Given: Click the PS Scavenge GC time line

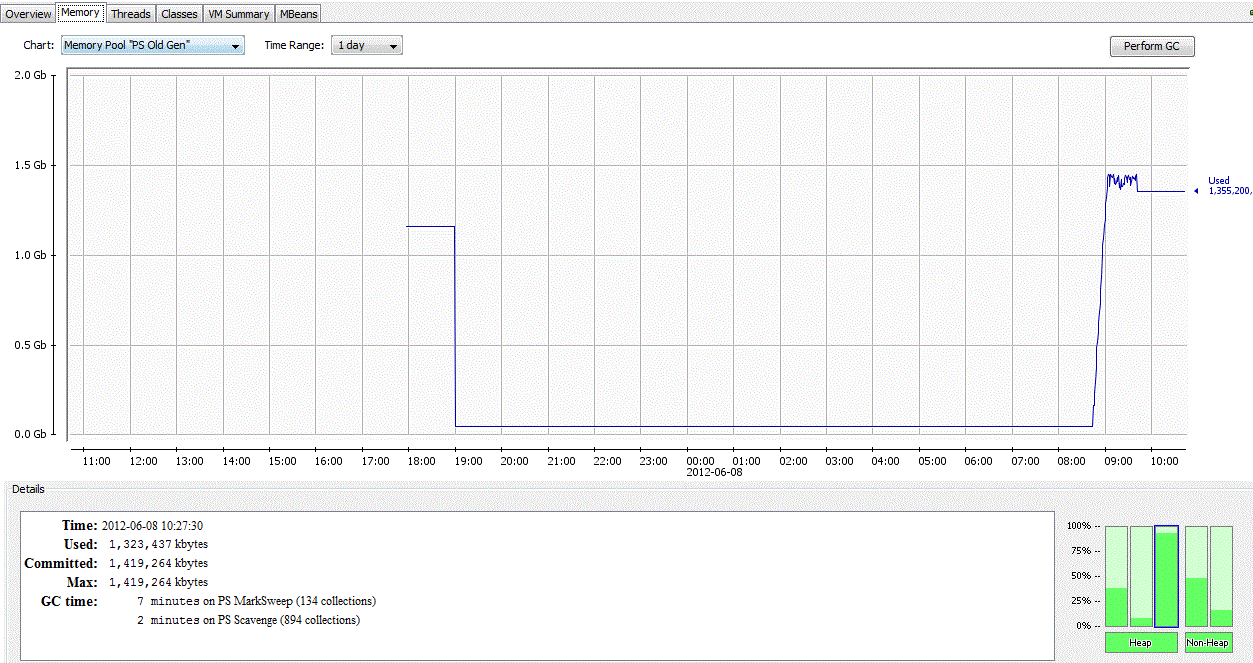Looking at the screenshot, I should tap(248, 620).
